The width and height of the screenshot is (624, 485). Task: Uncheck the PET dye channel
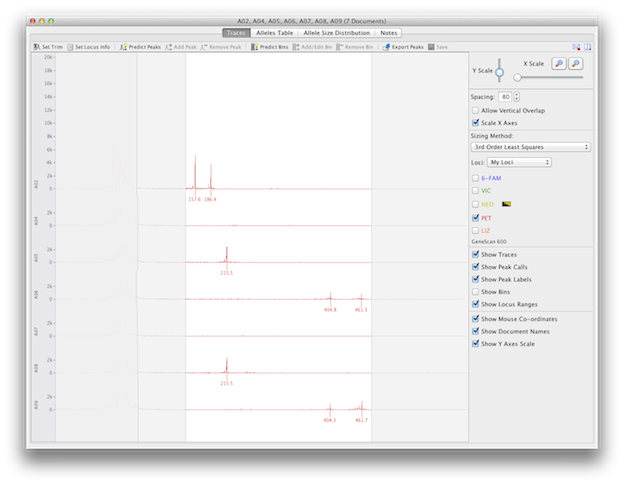point(474,216)
